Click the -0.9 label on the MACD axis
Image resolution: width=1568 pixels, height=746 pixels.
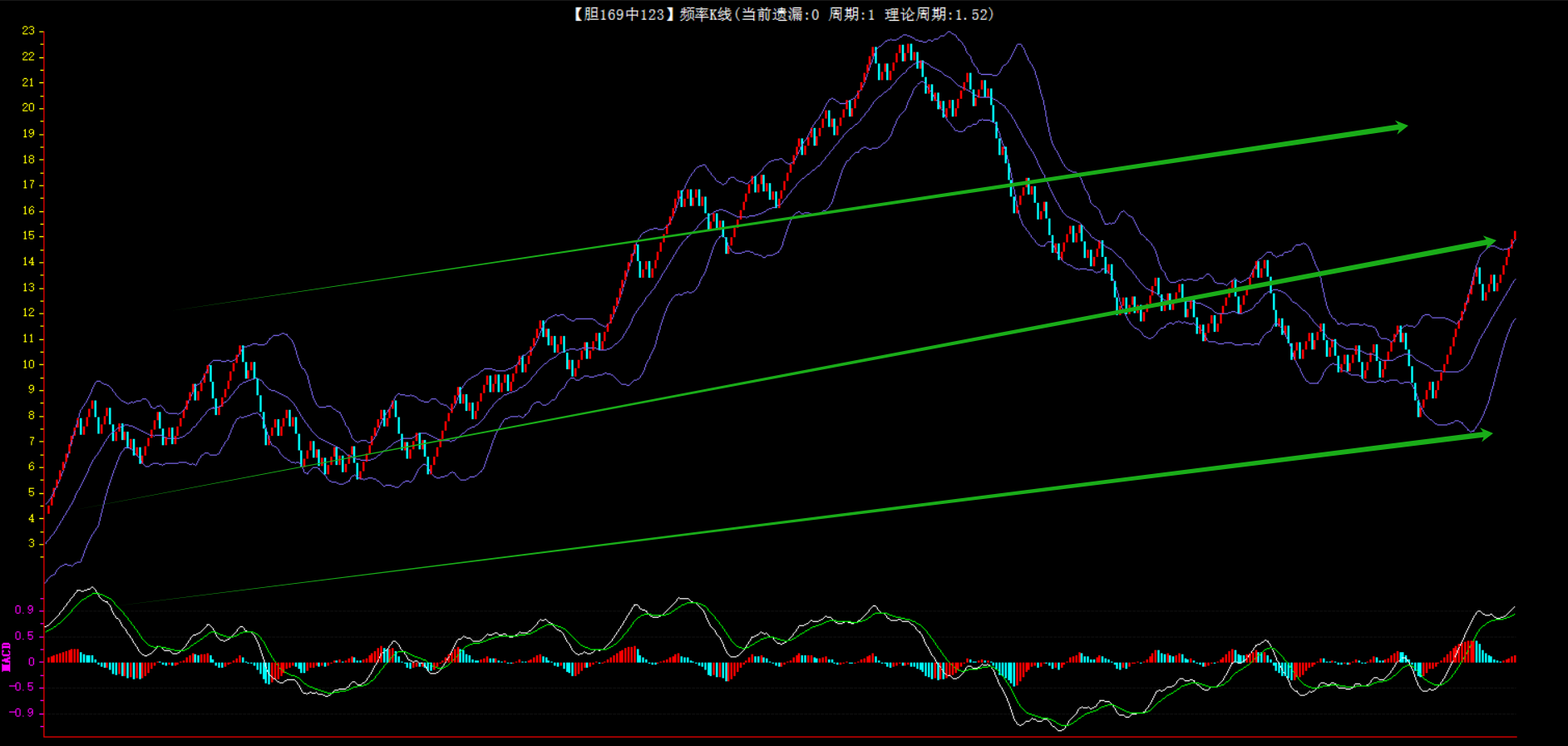(22, 714)
